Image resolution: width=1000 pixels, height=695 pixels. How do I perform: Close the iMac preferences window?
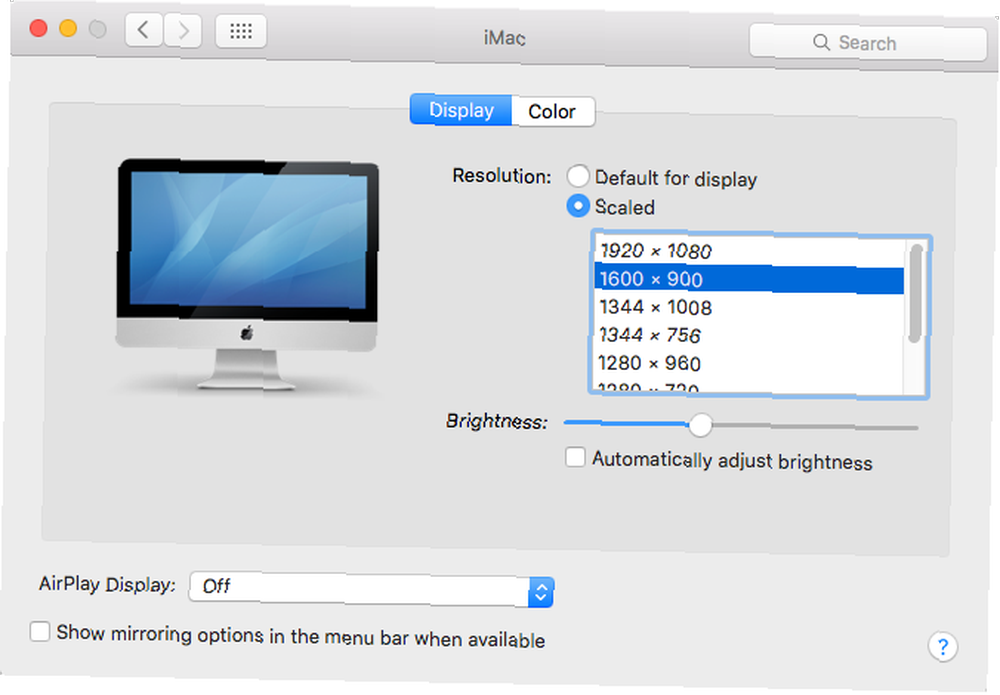pos(38,28)
